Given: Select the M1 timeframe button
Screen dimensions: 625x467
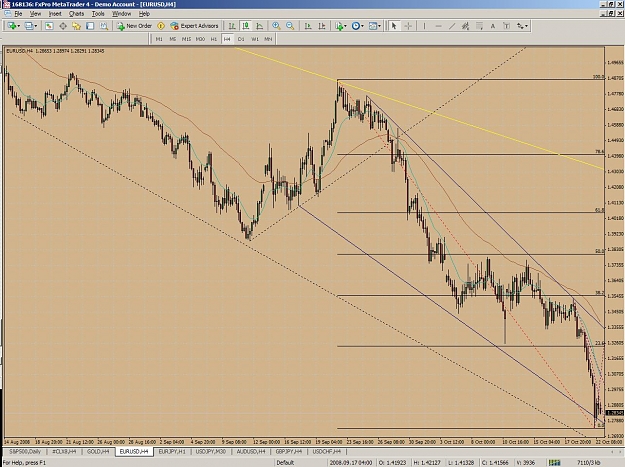Looking at the screenshot, I should click(159, 39).
